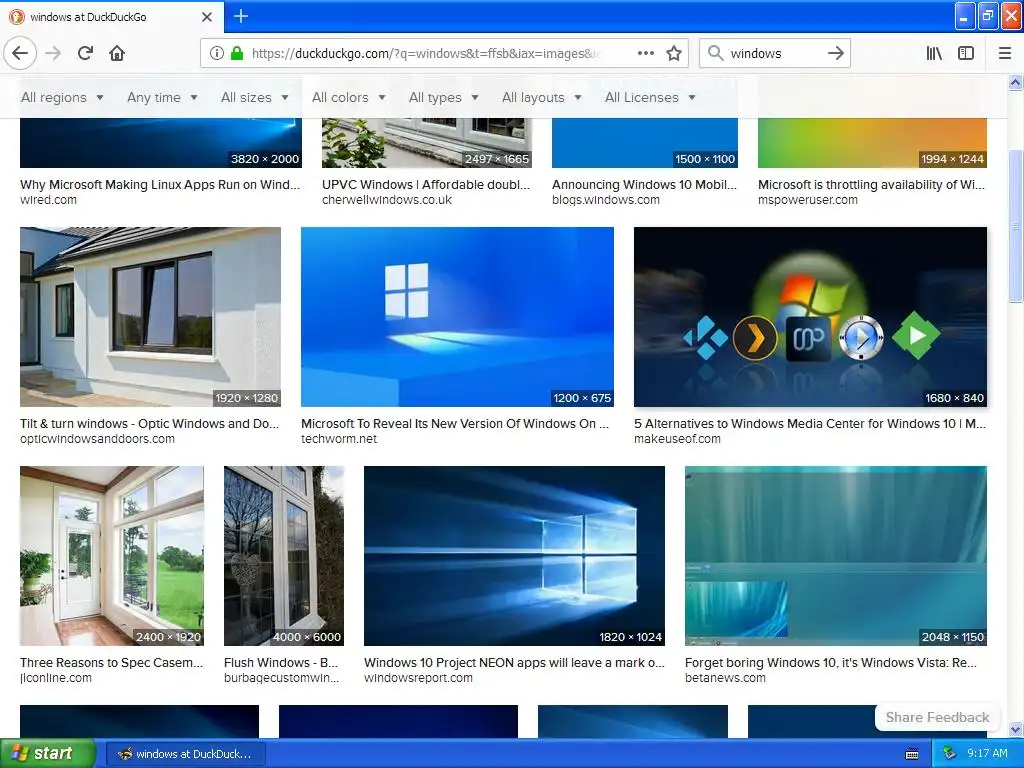Image resolution: width=1024 pixels, height=768 pixels.
Task: Go back to the previous page
Action: [x=20, y=54]
